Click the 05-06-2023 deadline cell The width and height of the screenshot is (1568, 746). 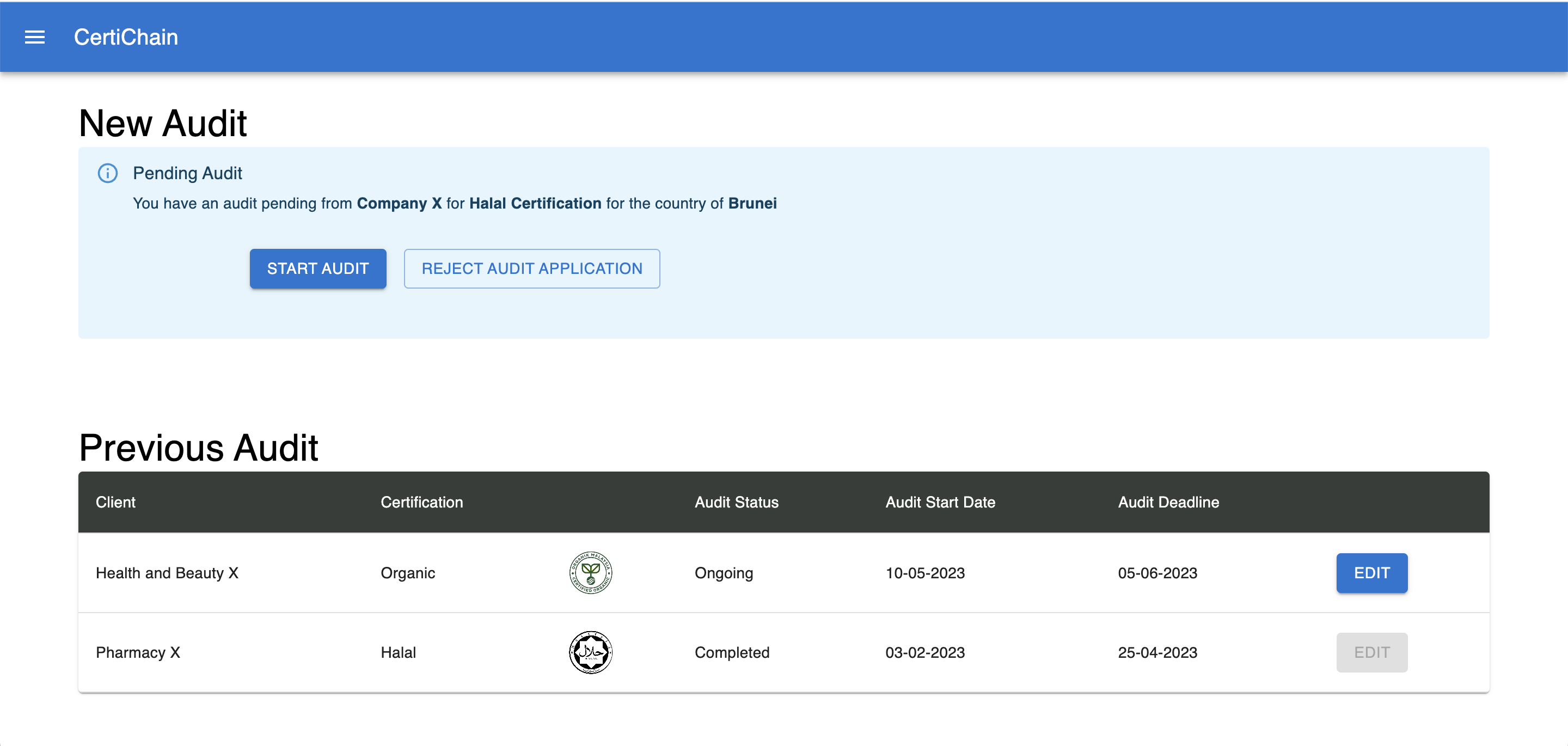pyautogui.click(x=1156, y=572)
